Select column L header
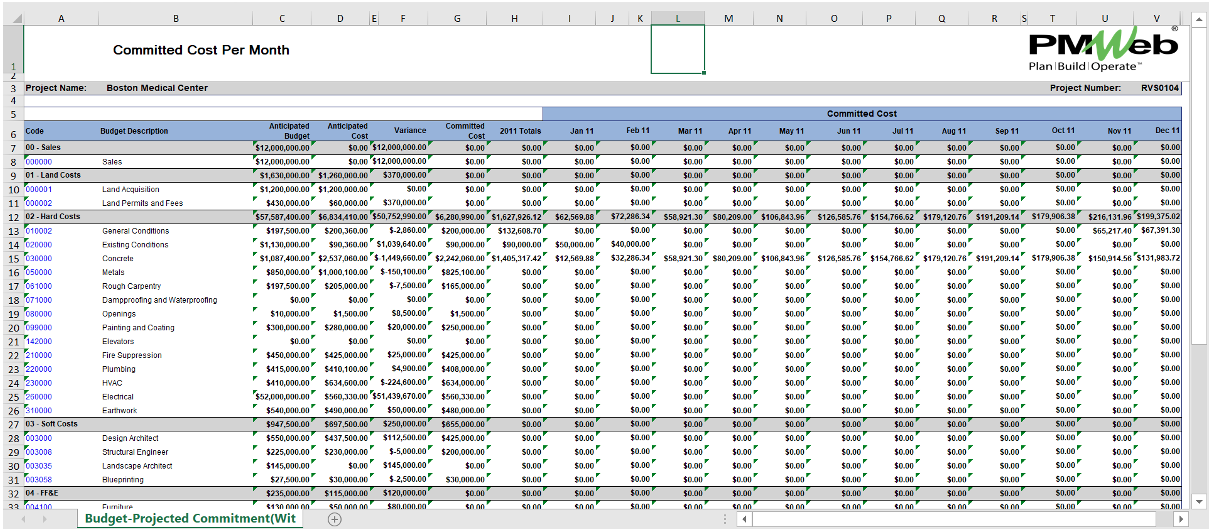 (x=678, y=18)
